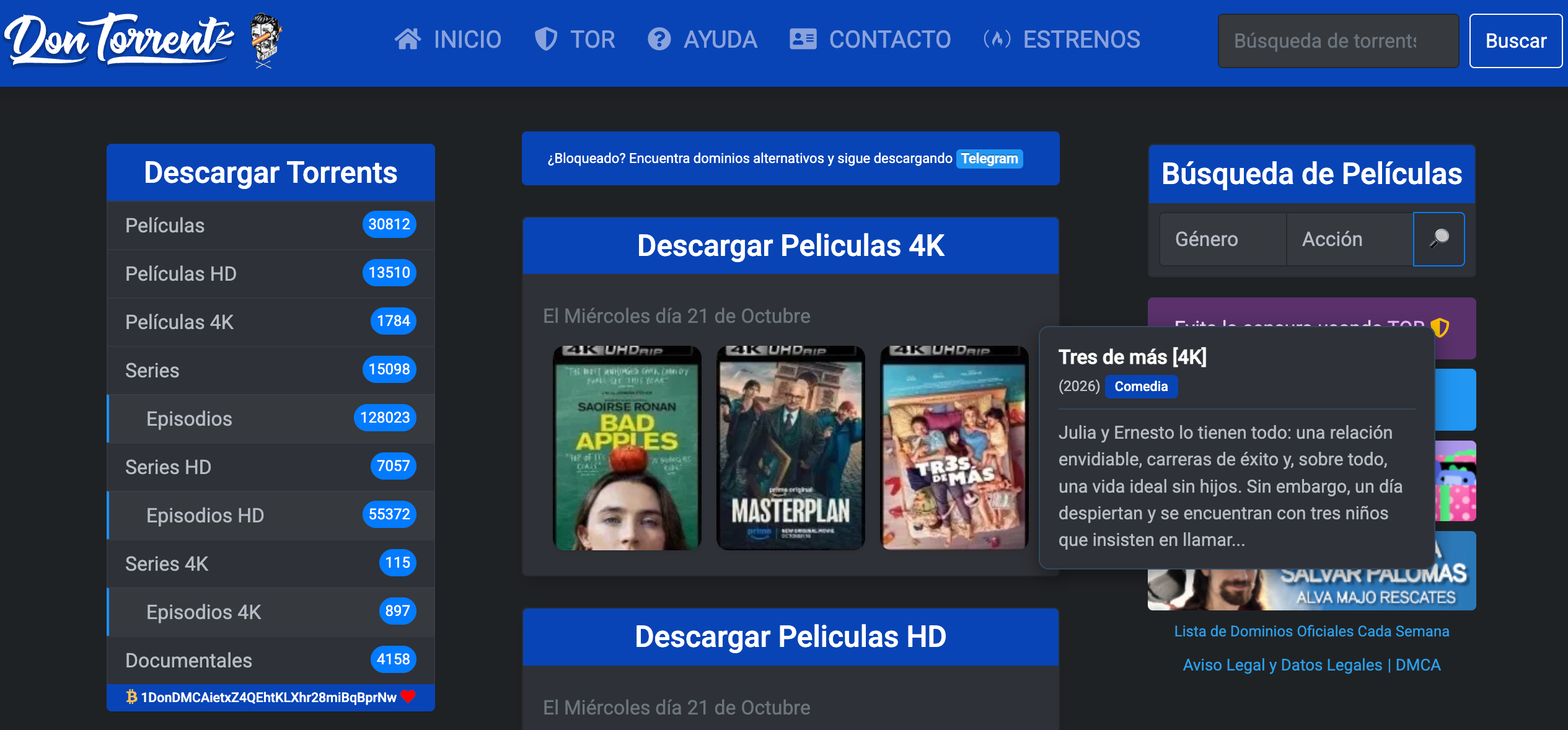Open the Series 4K category
The image size is (1568, 730).
271,564
